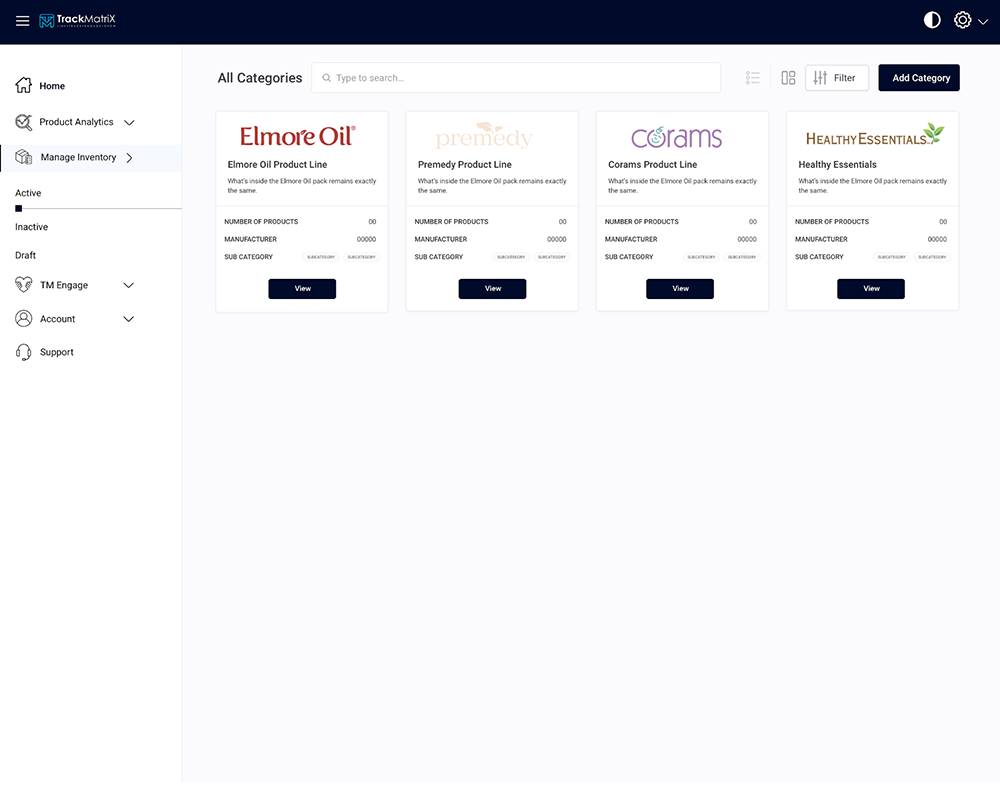
Task: View the Corams Product Line
Action: coord(680,289)
